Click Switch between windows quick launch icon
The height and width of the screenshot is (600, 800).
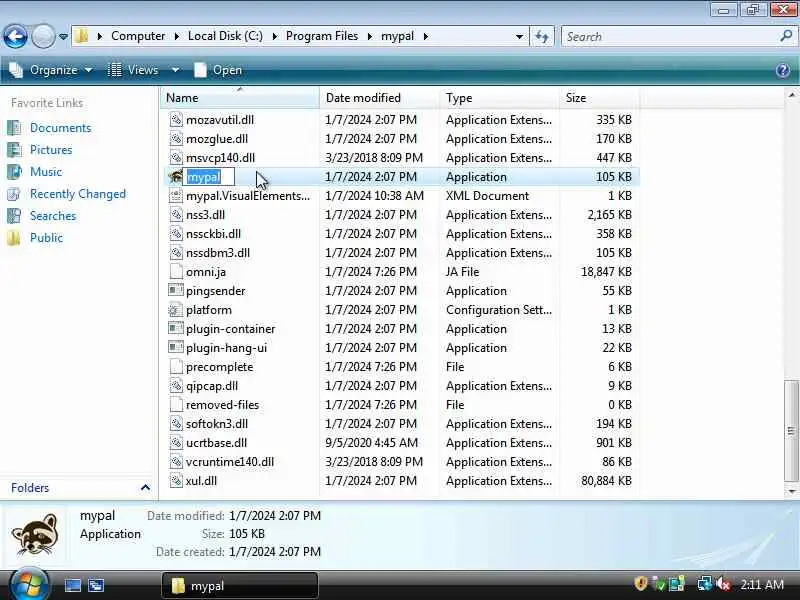click(96, 585)
